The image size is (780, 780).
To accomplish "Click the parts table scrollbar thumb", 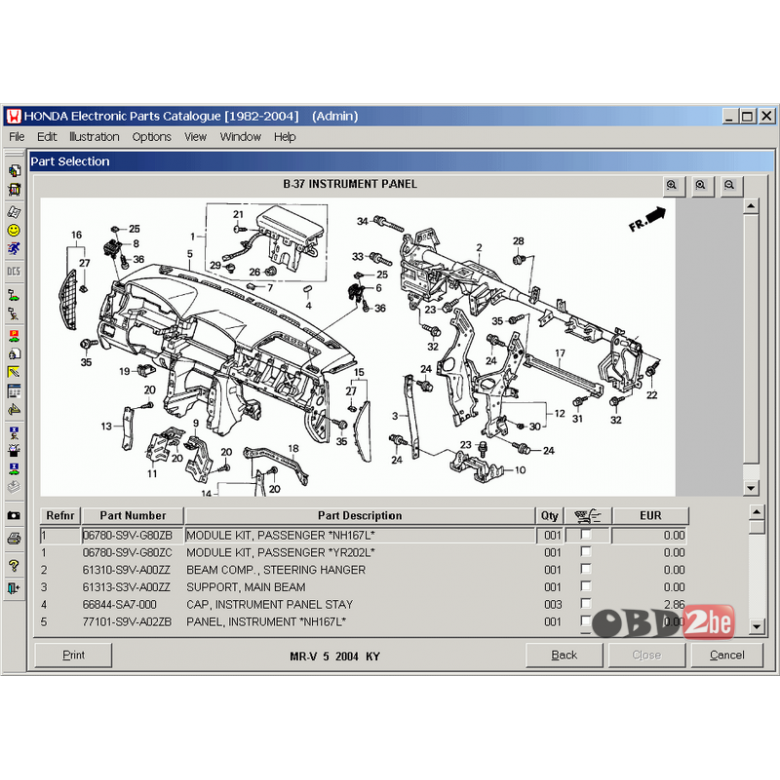I will (x=757, y=527).
